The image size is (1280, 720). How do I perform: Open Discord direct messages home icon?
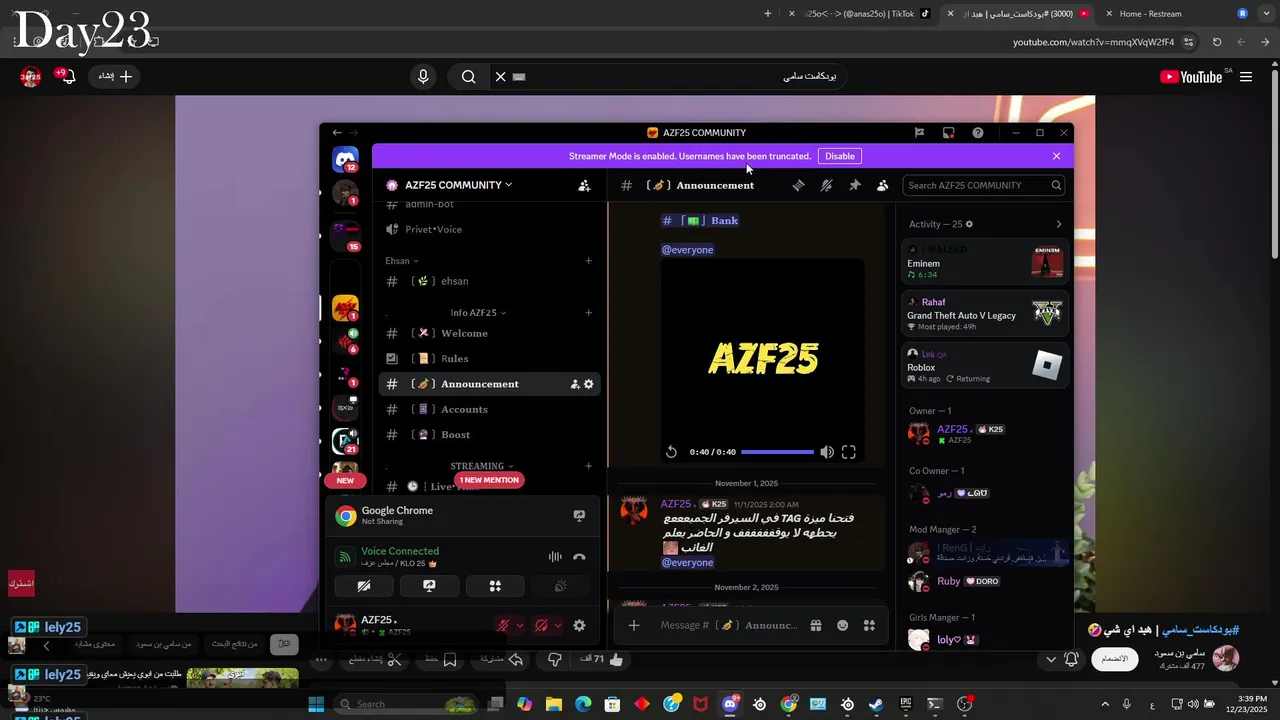pyautogui.click(x=345, y=159)
